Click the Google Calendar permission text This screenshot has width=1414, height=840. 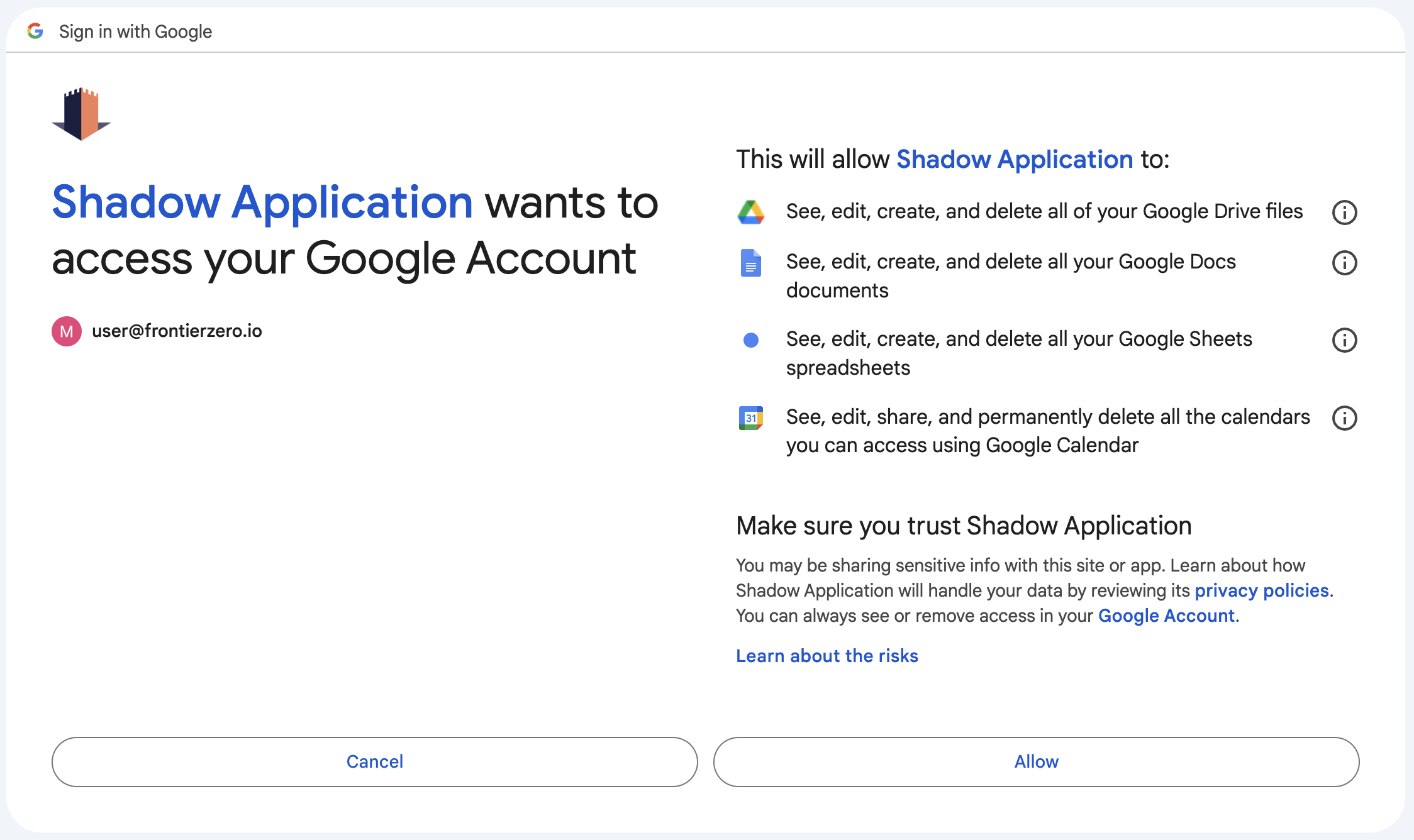(1048, 431)
